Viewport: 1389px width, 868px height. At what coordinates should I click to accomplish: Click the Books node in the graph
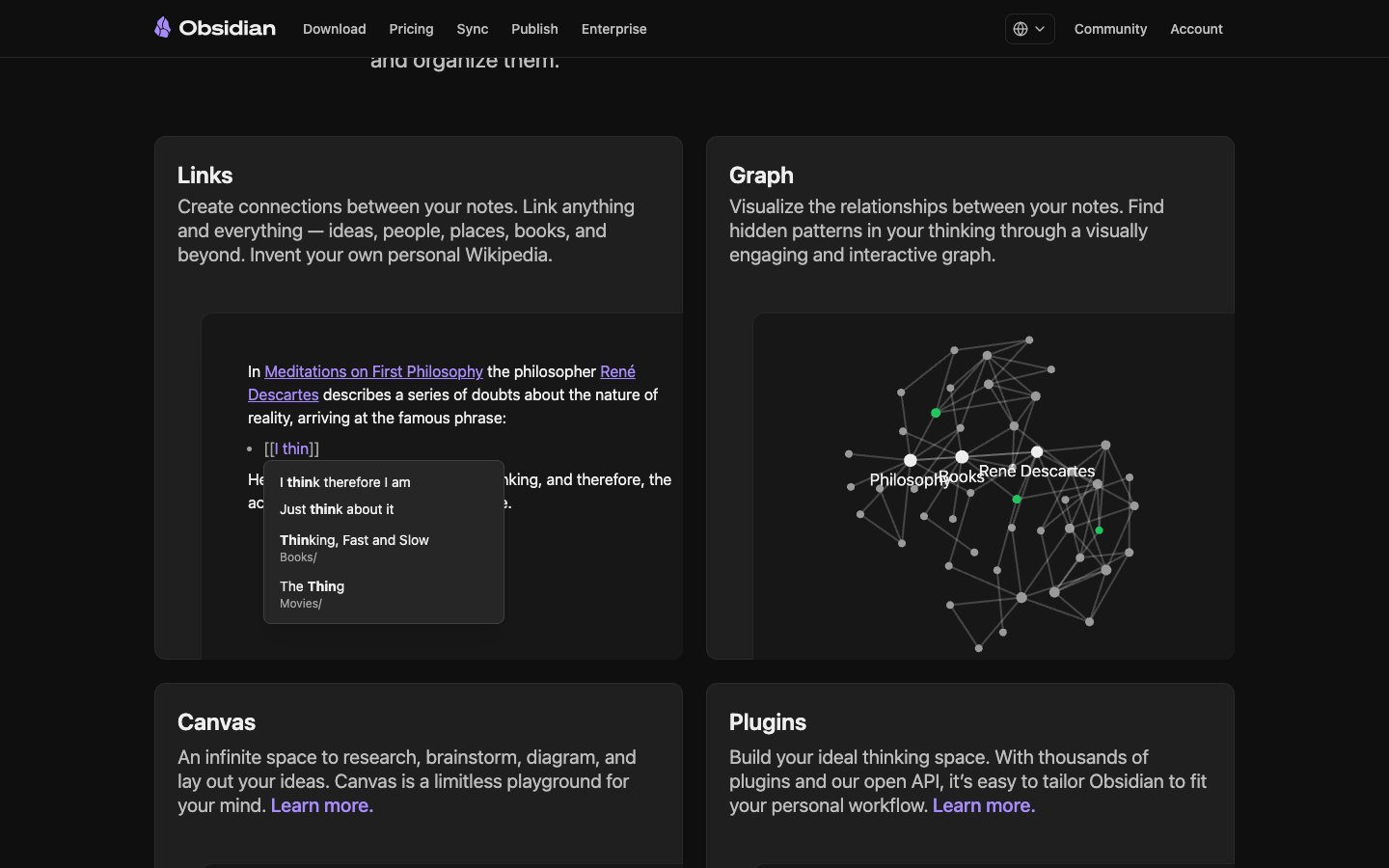[962, 456]
